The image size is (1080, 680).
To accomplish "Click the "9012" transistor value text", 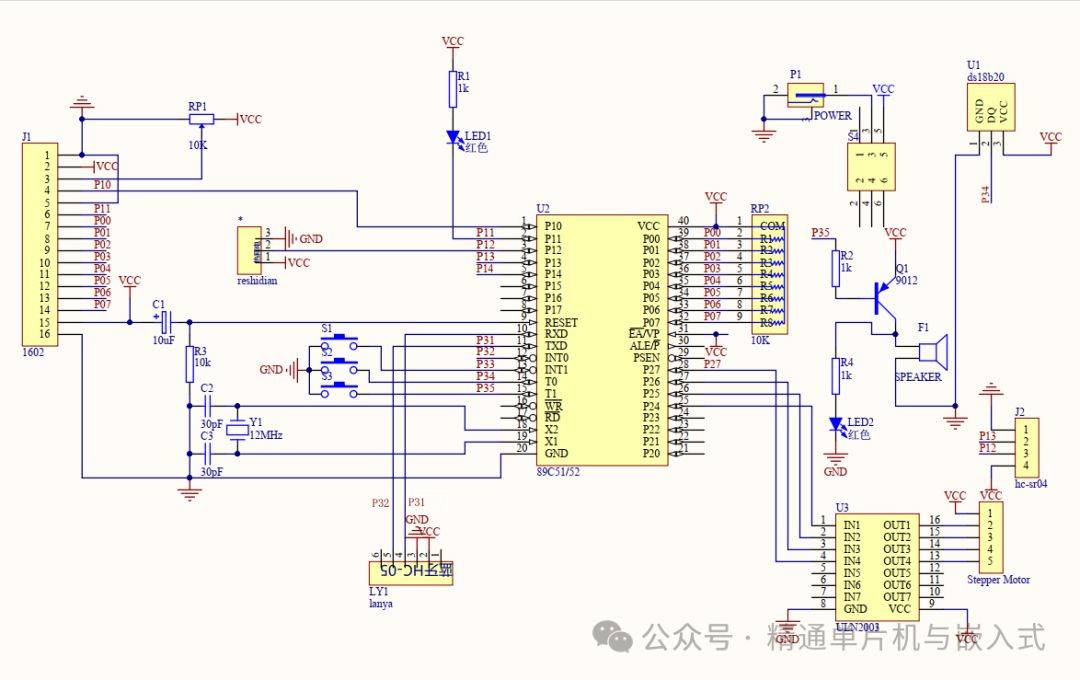I will (906, 280).
